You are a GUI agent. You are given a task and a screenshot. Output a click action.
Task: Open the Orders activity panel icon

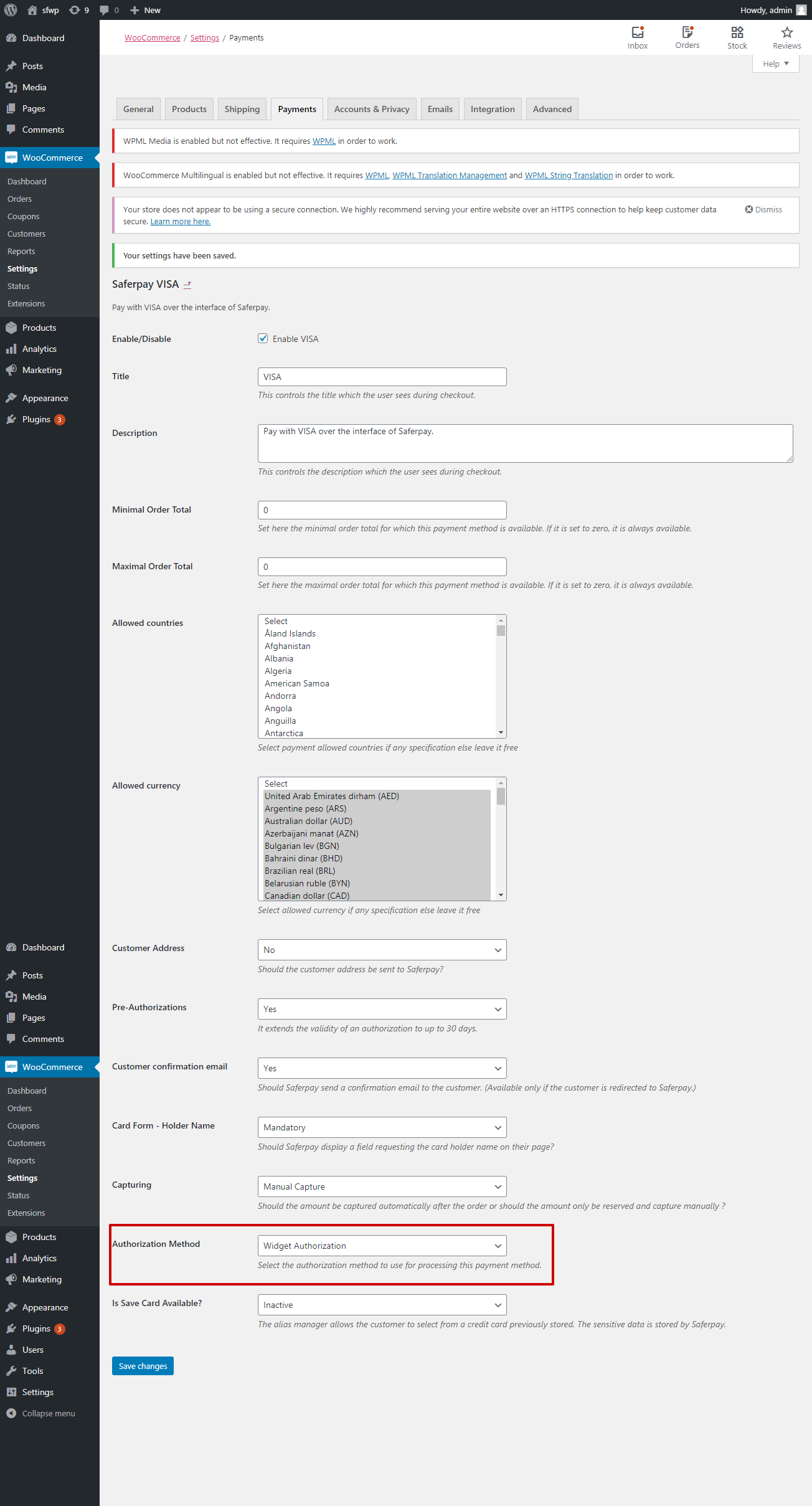(687, 37)
